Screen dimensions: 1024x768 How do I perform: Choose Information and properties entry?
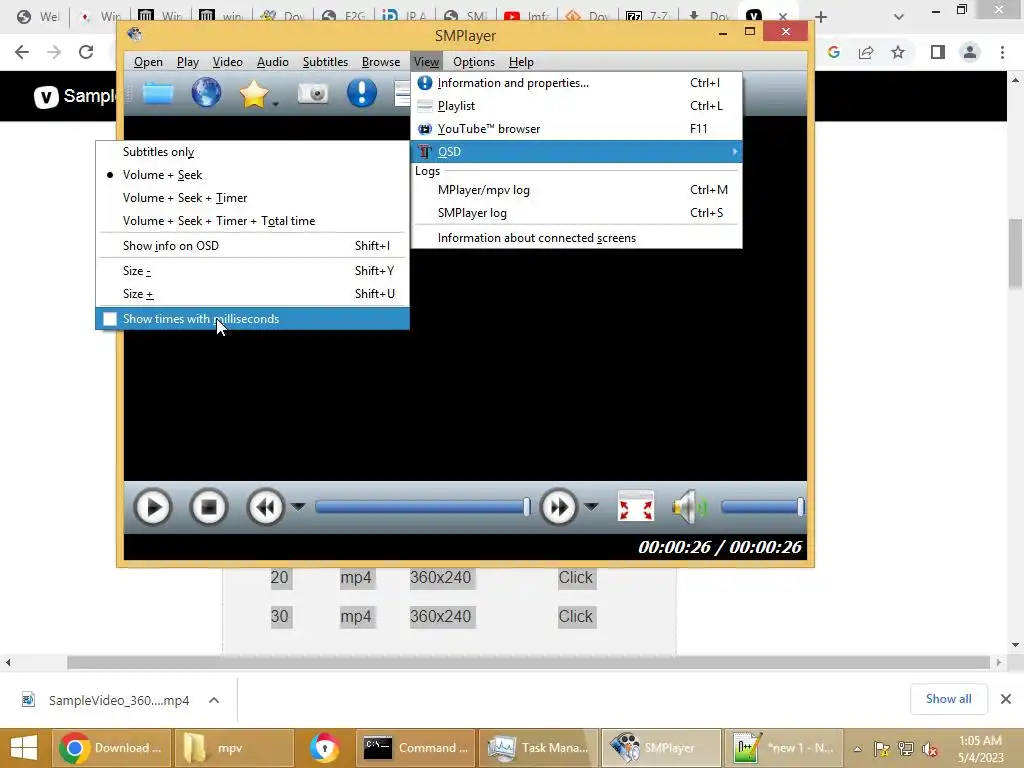point(577,83)
